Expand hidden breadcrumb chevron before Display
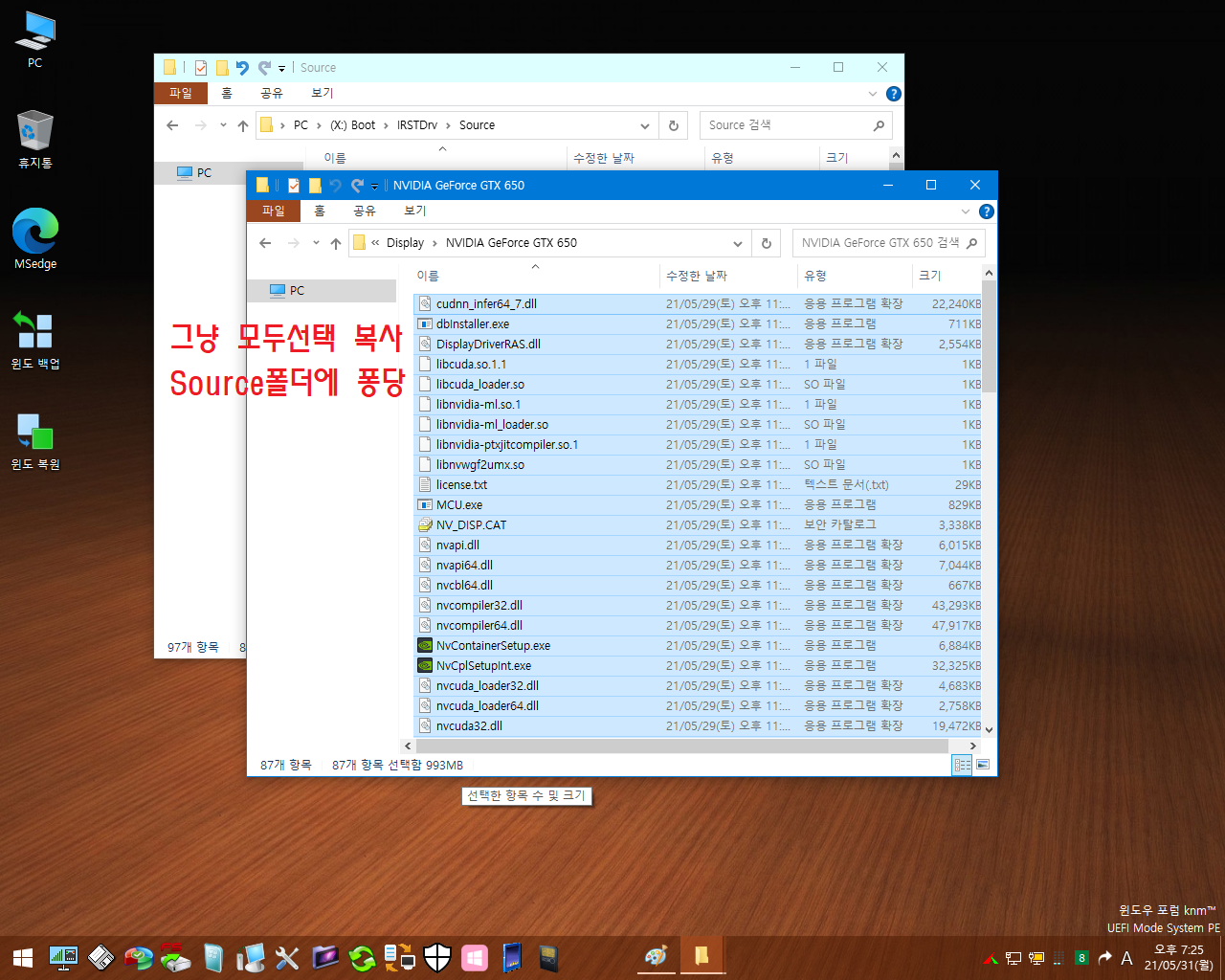This screenshot has height=980, width=1225. point(375,243)
